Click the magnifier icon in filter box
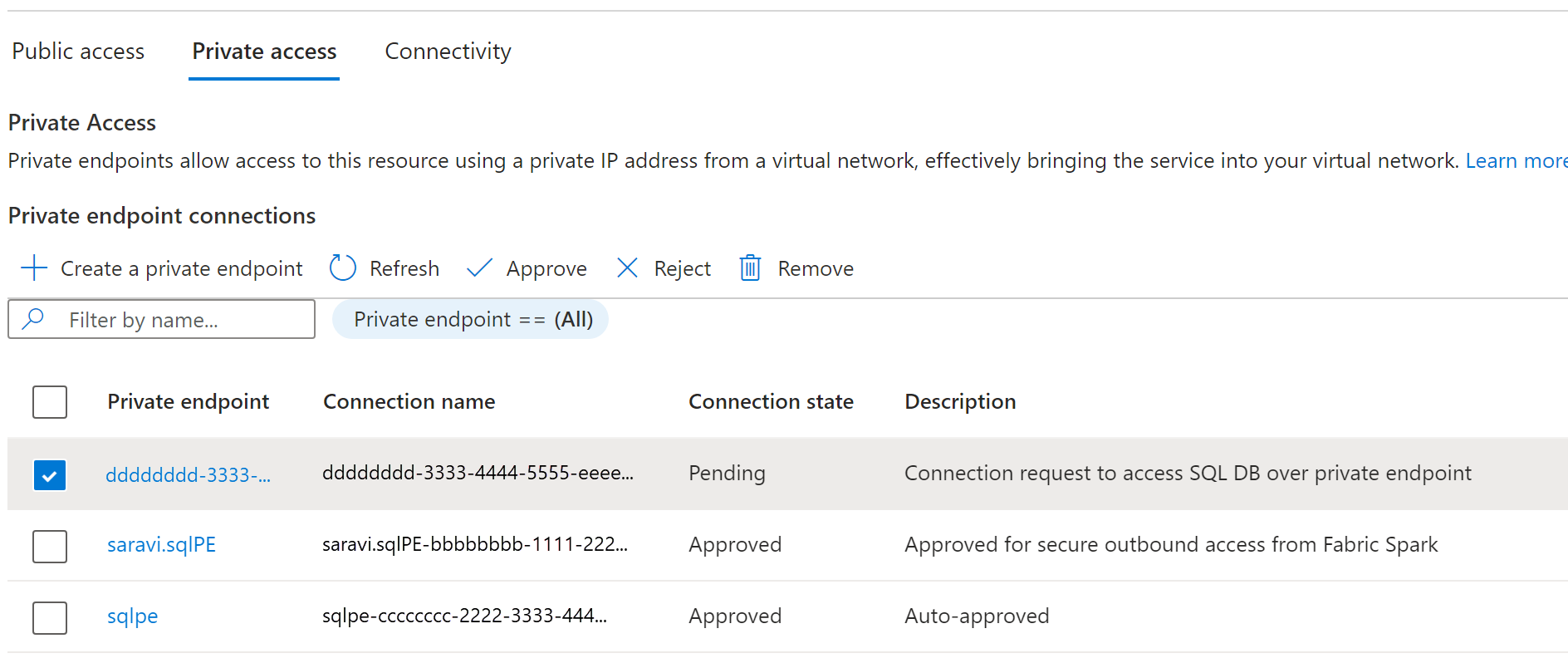 click(33, 319)
